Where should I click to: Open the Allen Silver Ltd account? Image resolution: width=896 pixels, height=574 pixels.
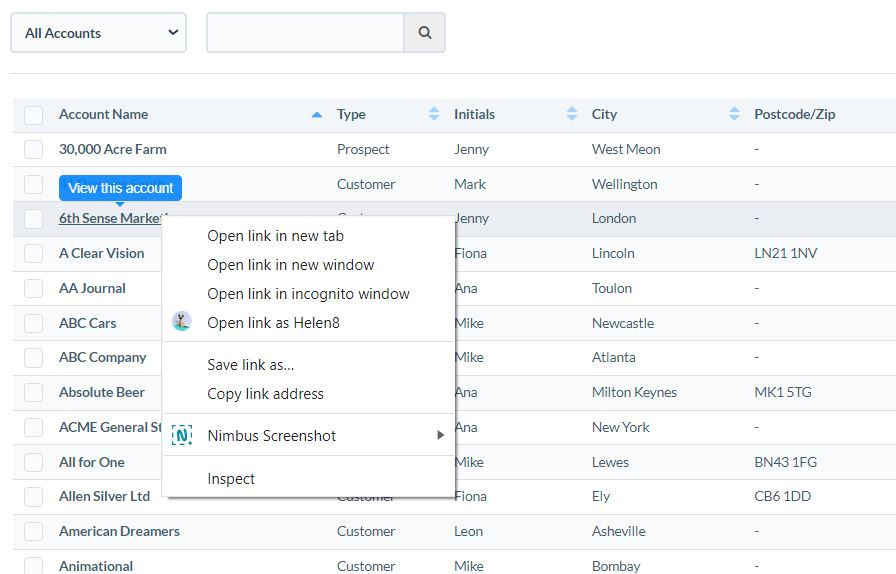(105, 496)
